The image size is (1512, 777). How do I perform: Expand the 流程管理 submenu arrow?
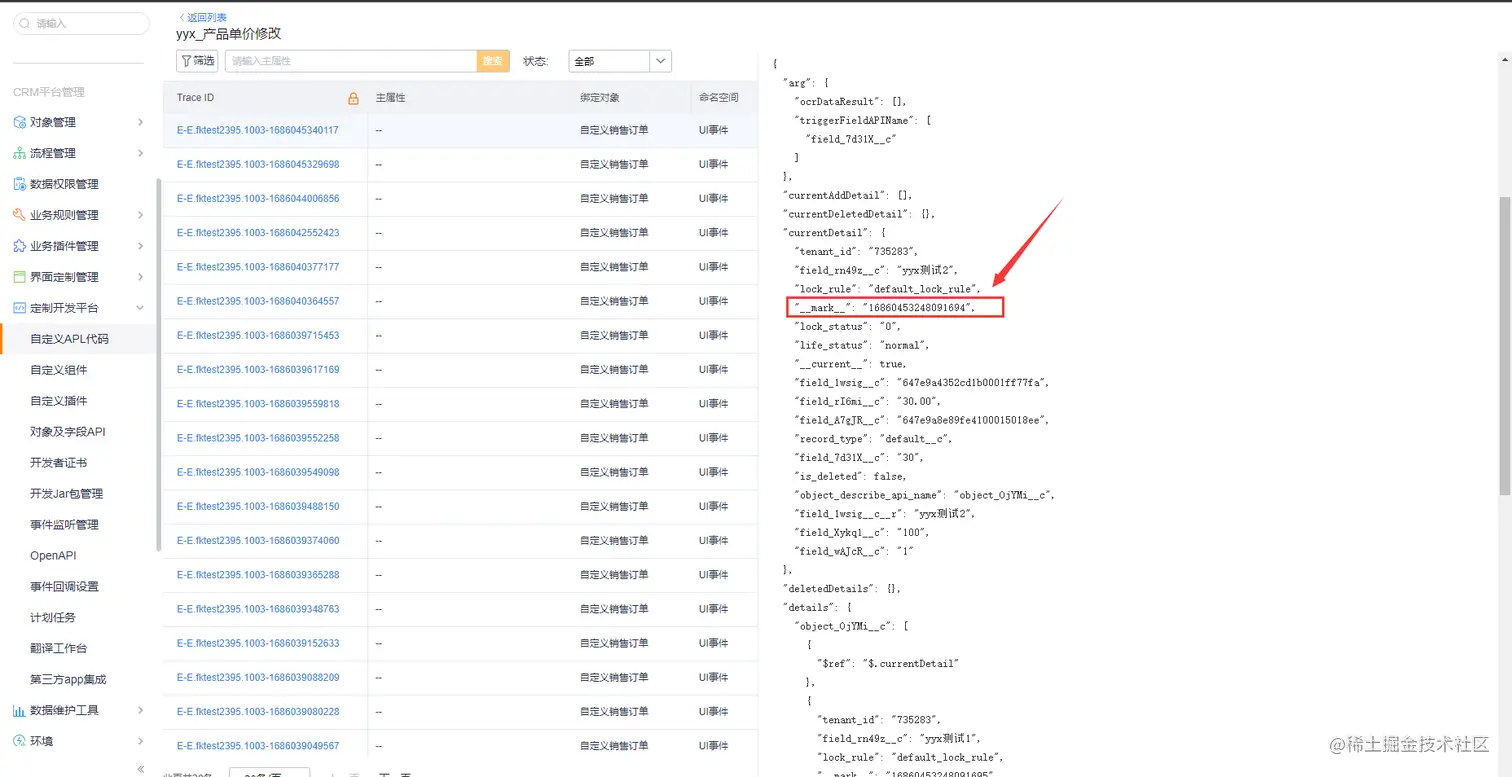(x=140, y=153)
